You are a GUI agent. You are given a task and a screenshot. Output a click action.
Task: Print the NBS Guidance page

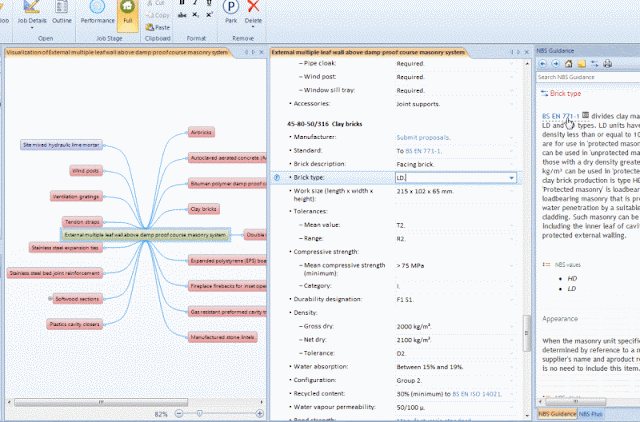pos(608,64)
